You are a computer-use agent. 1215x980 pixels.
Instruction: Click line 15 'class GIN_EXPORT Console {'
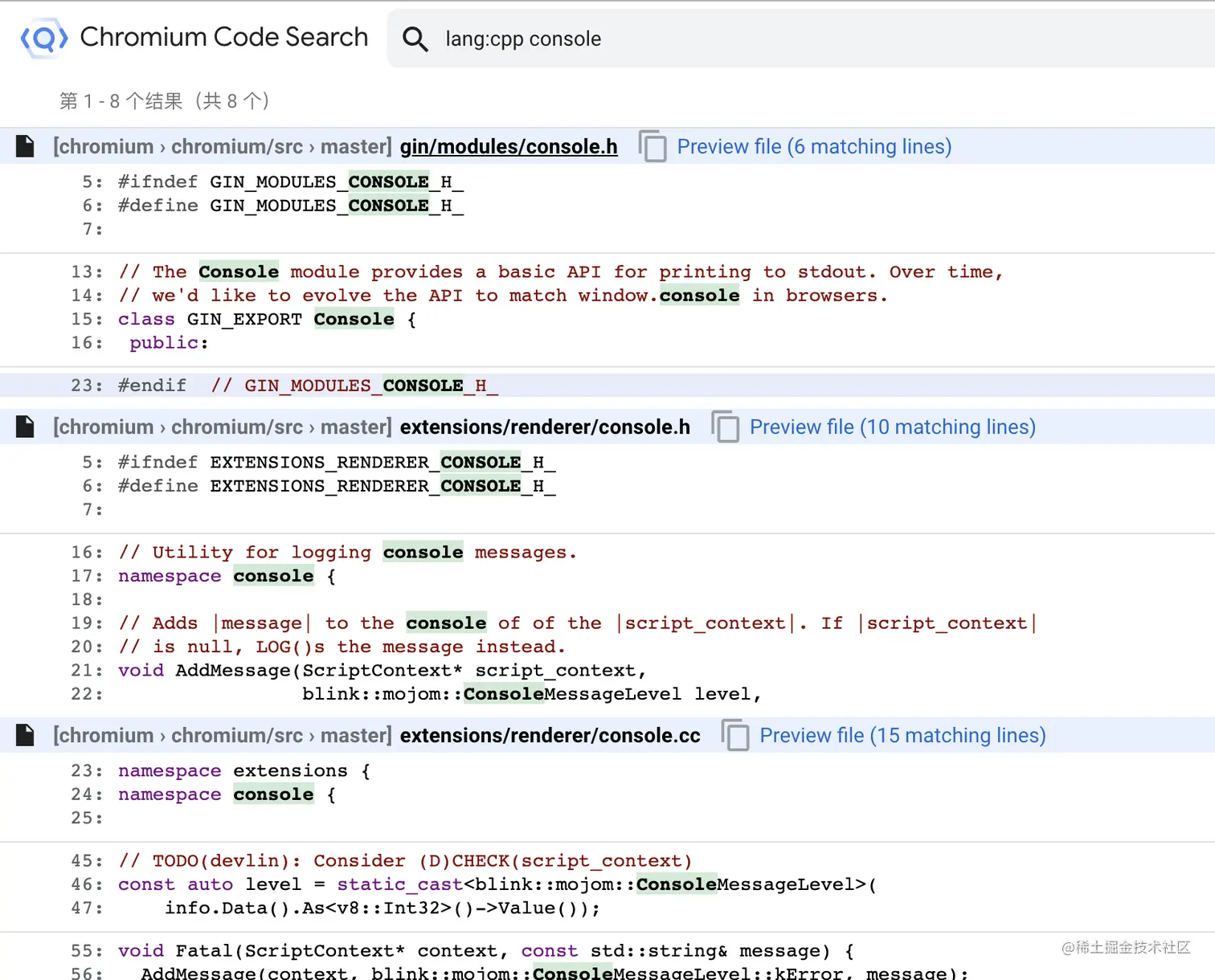pyautogui.click(x=267, y=318)
